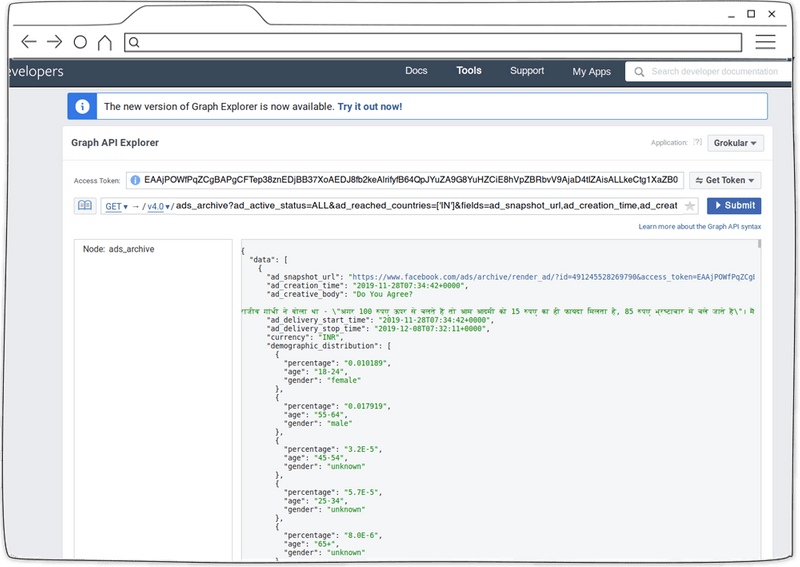
Task: Open the browser hamburger menu
Action: [765, 42]
